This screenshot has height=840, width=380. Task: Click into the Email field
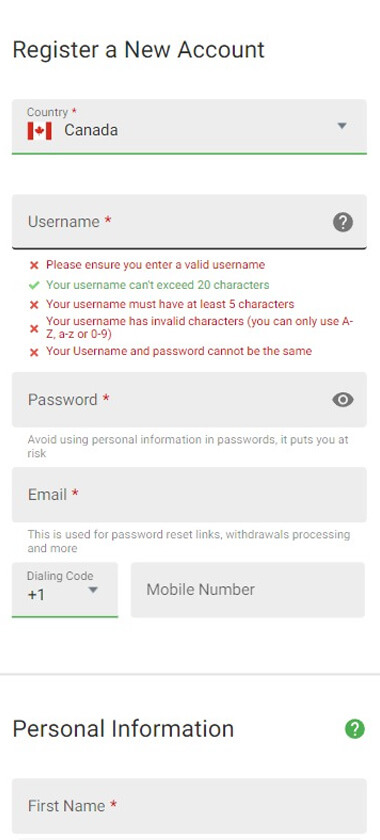189,494
